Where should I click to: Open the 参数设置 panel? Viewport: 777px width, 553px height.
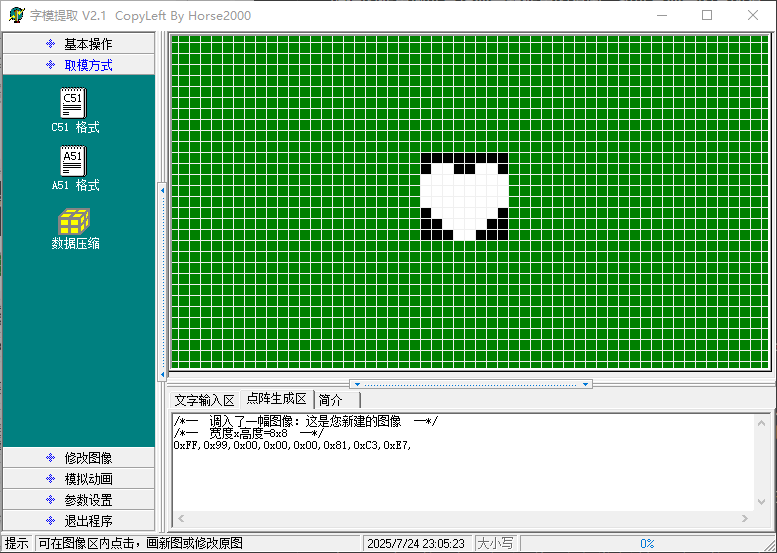click(79, 500)
